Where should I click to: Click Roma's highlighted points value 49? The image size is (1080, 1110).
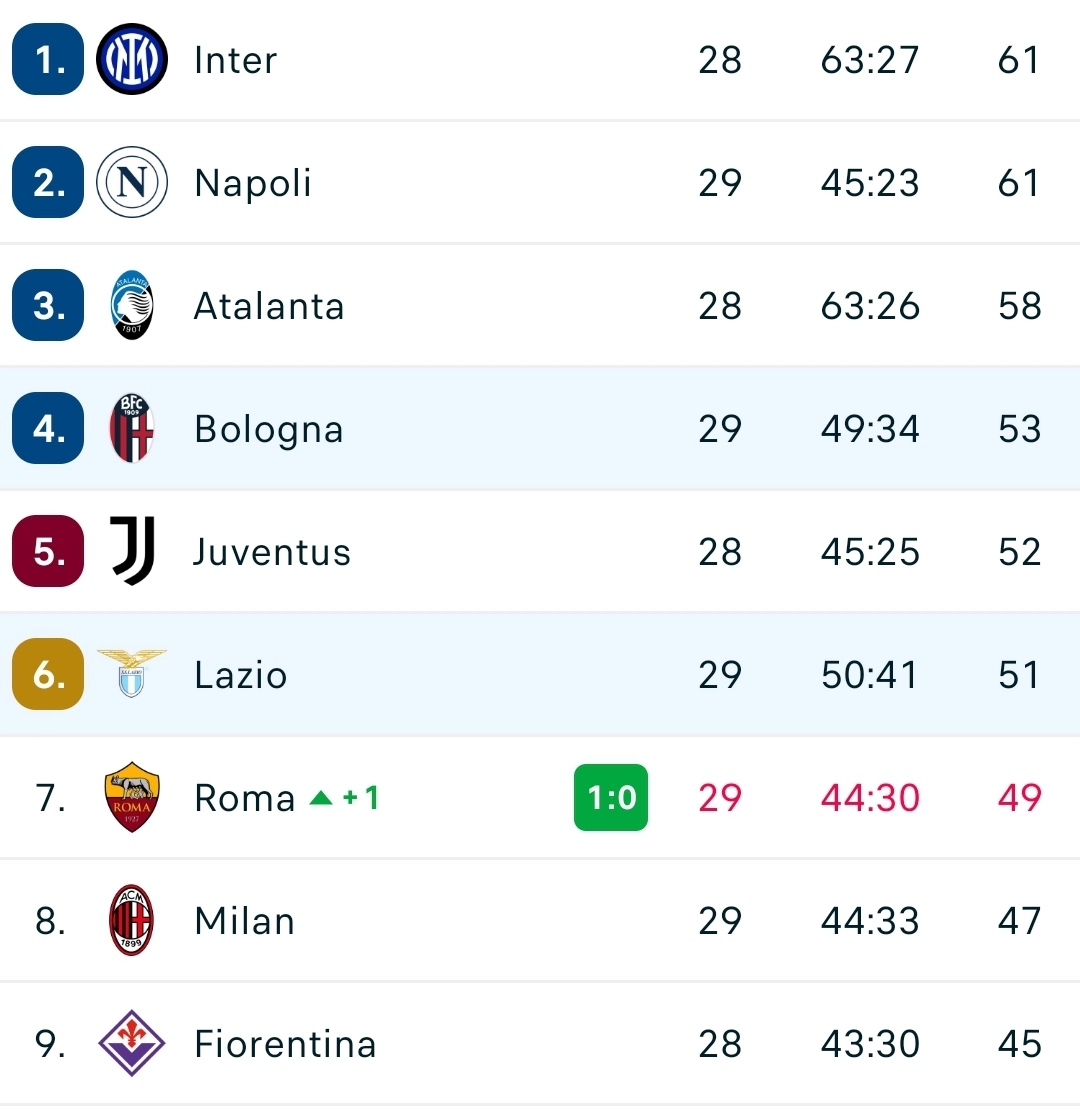(1018, 797)
